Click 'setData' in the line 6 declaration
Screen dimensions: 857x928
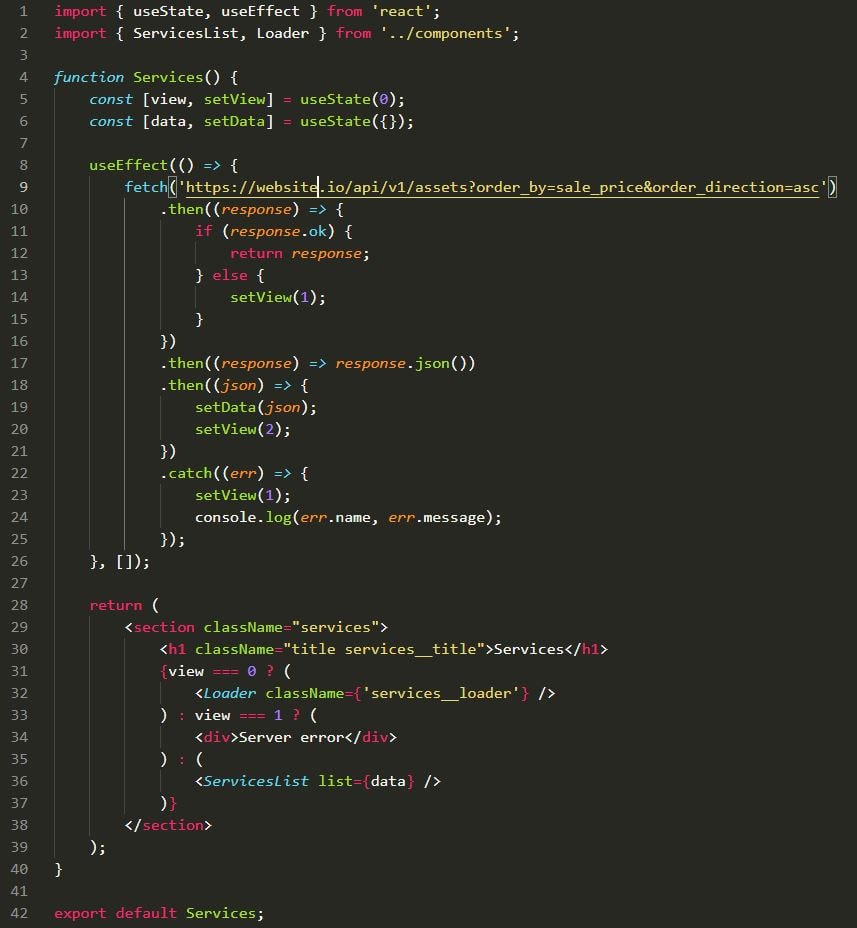234,121
